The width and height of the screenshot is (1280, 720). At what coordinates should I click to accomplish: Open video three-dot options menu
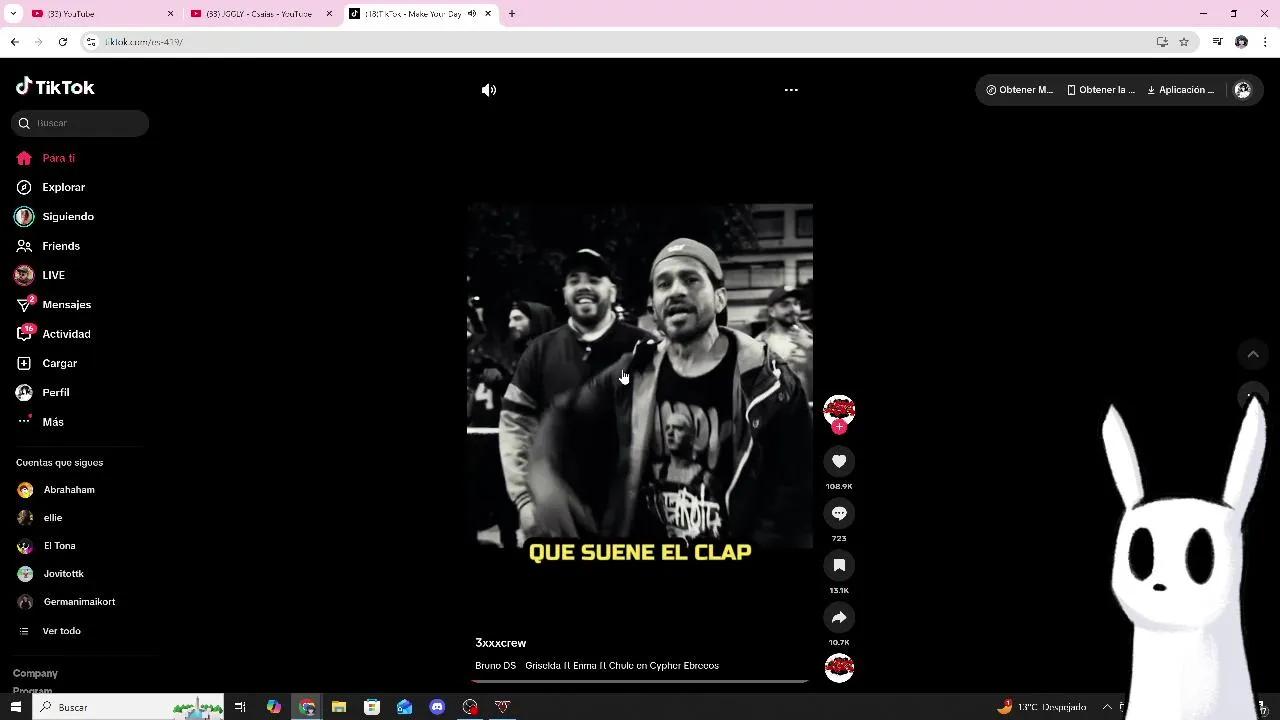pyautogui.click(x=791, y=90)
